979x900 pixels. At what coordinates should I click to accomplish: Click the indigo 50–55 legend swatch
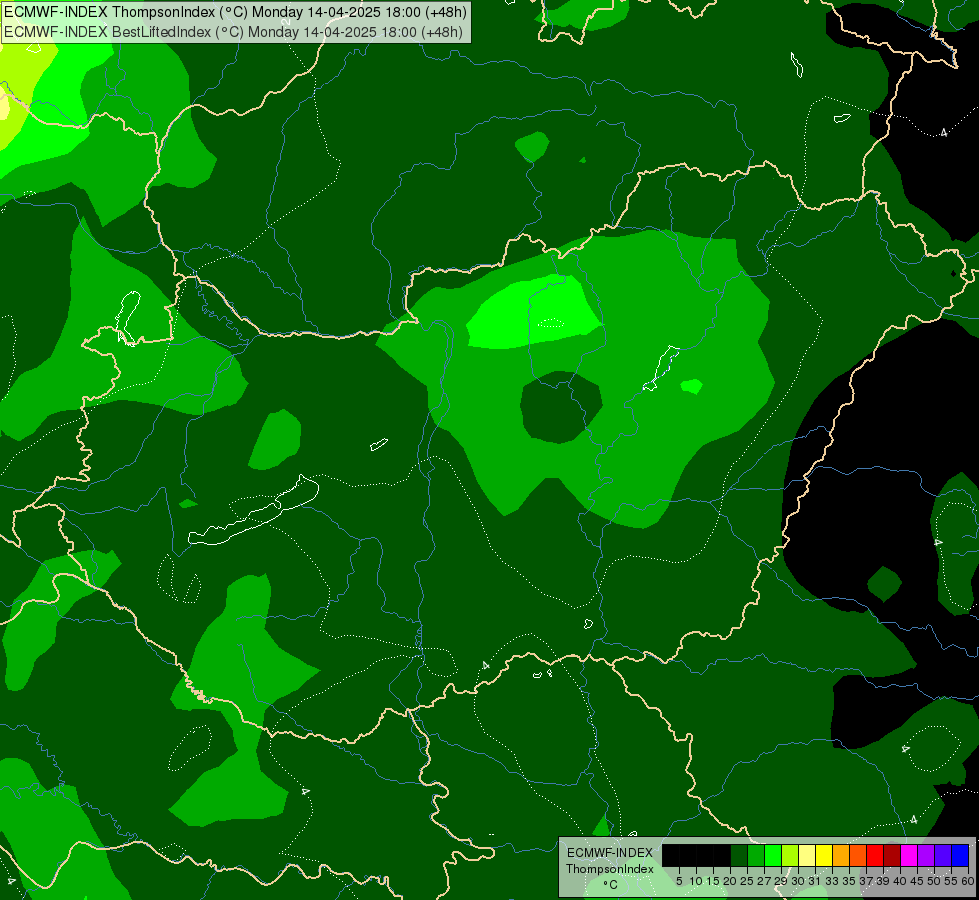(x=943, y=855)
